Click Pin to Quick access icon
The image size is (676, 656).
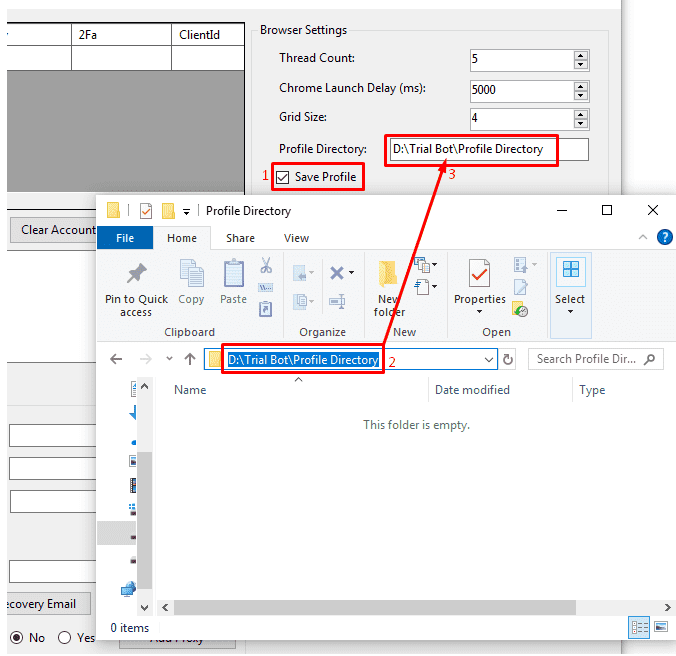coord(137,273)
